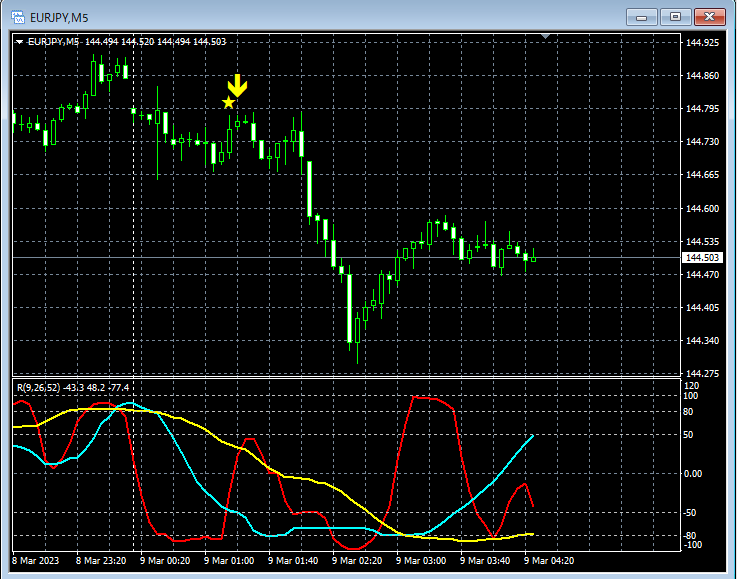Viewport: 737px width, 579px height.
Task: Click the chart shift triangle marker
Action: coord(545,36)
